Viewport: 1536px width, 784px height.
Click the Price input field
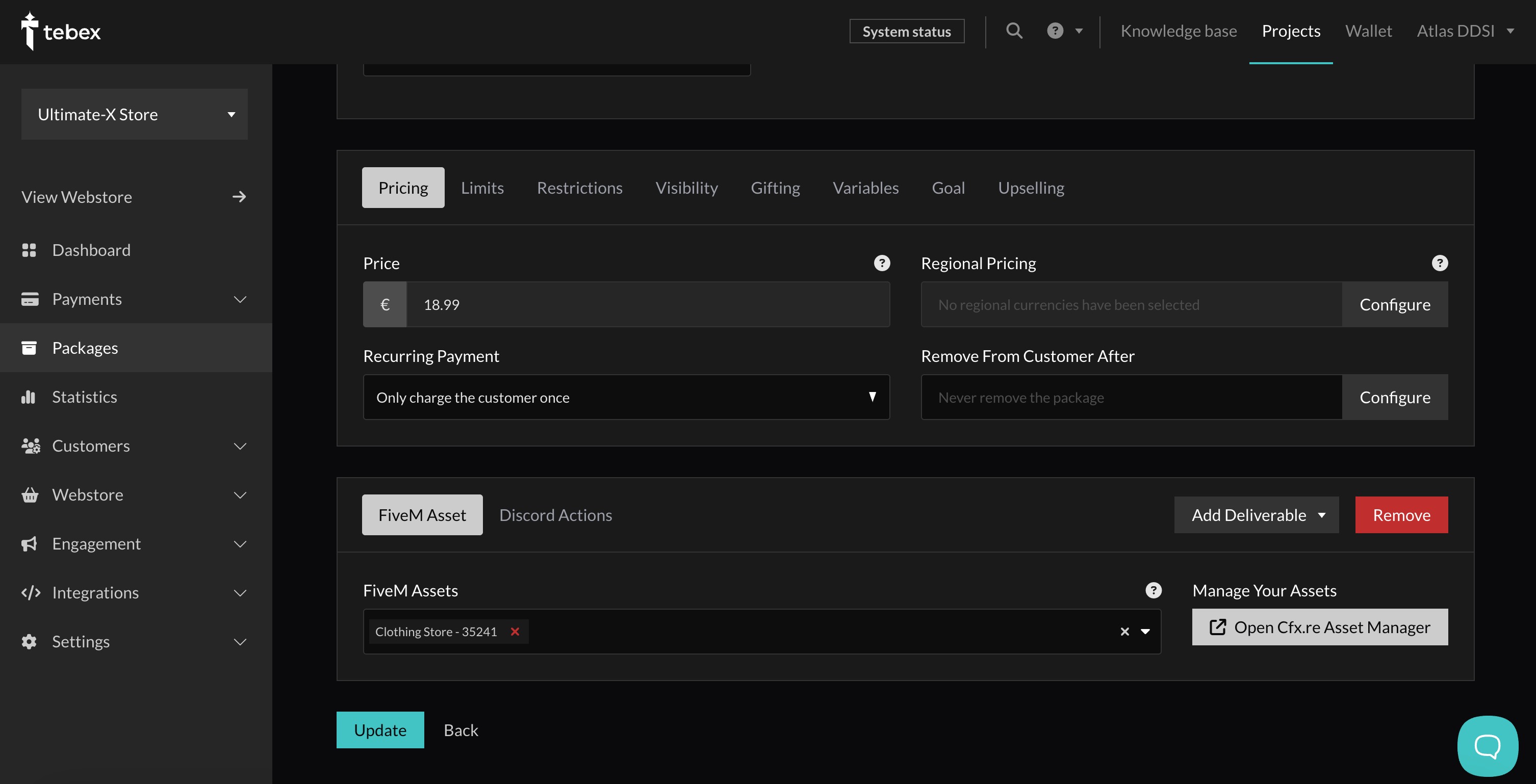click(648, 304)
